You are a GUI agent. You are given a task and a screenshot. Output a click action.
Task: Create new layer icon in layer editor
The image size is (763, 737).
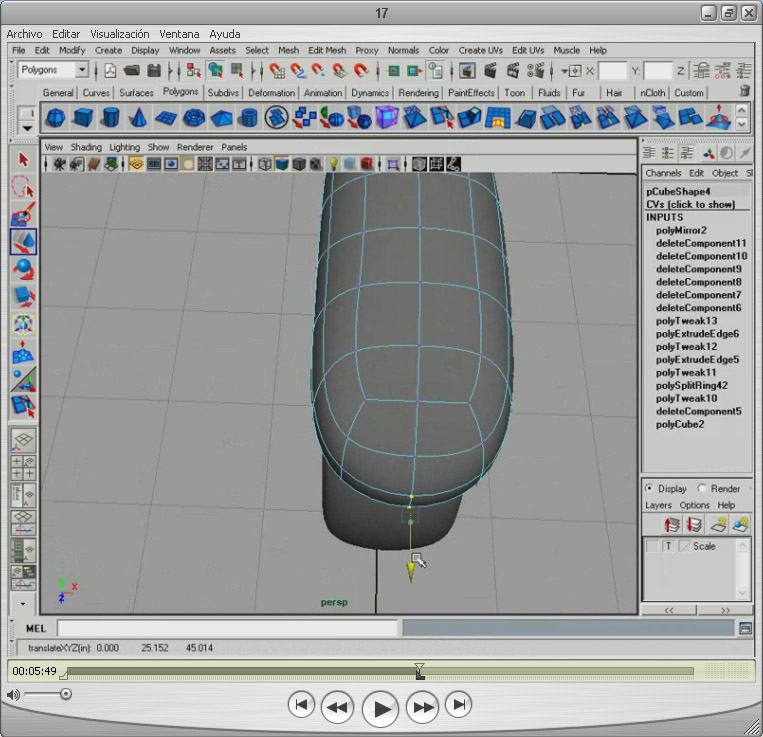tap(718, 525)
